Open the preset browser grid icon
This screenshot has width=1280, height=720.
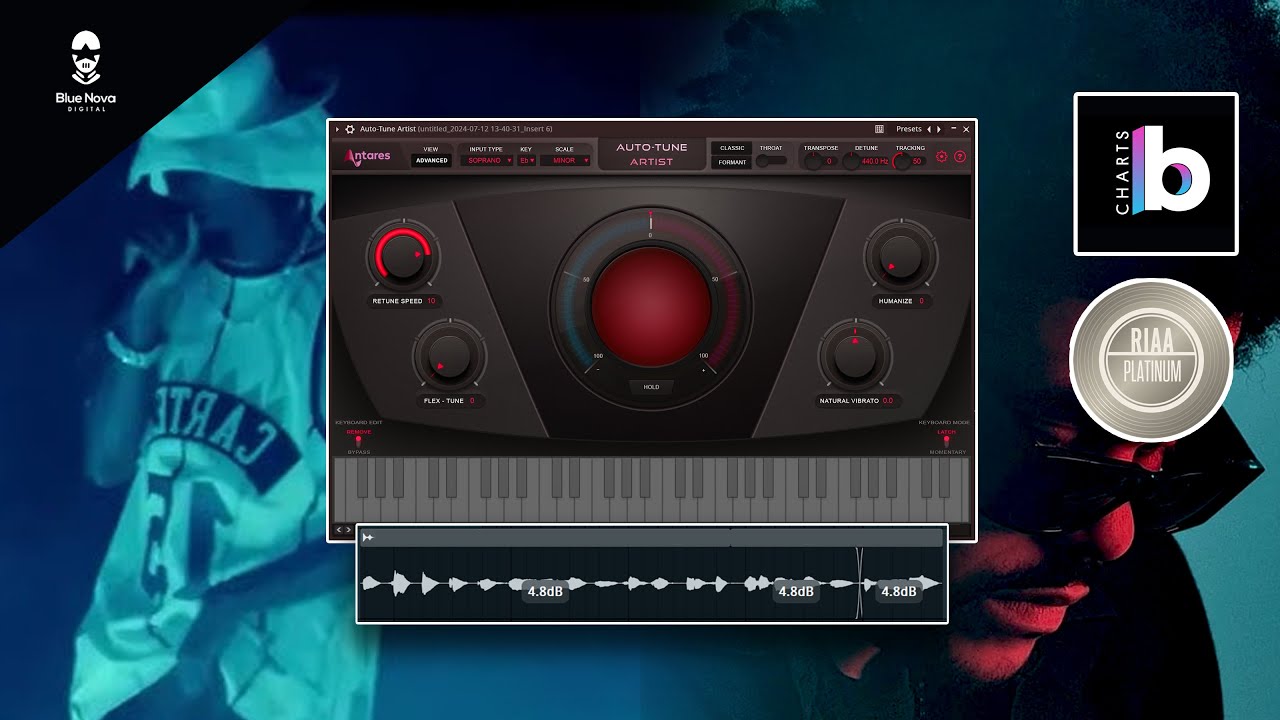coord(879,129)
